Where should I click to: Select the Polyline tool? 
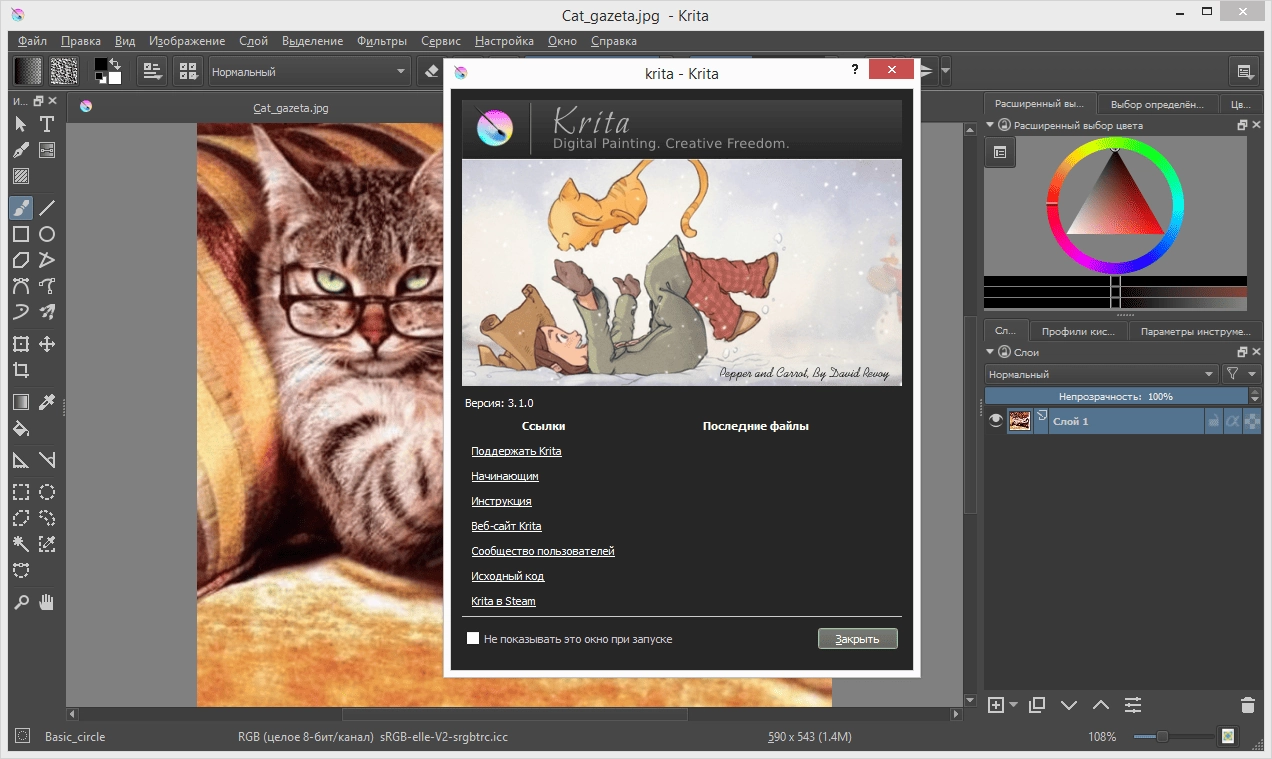click(x=47, y=260)
